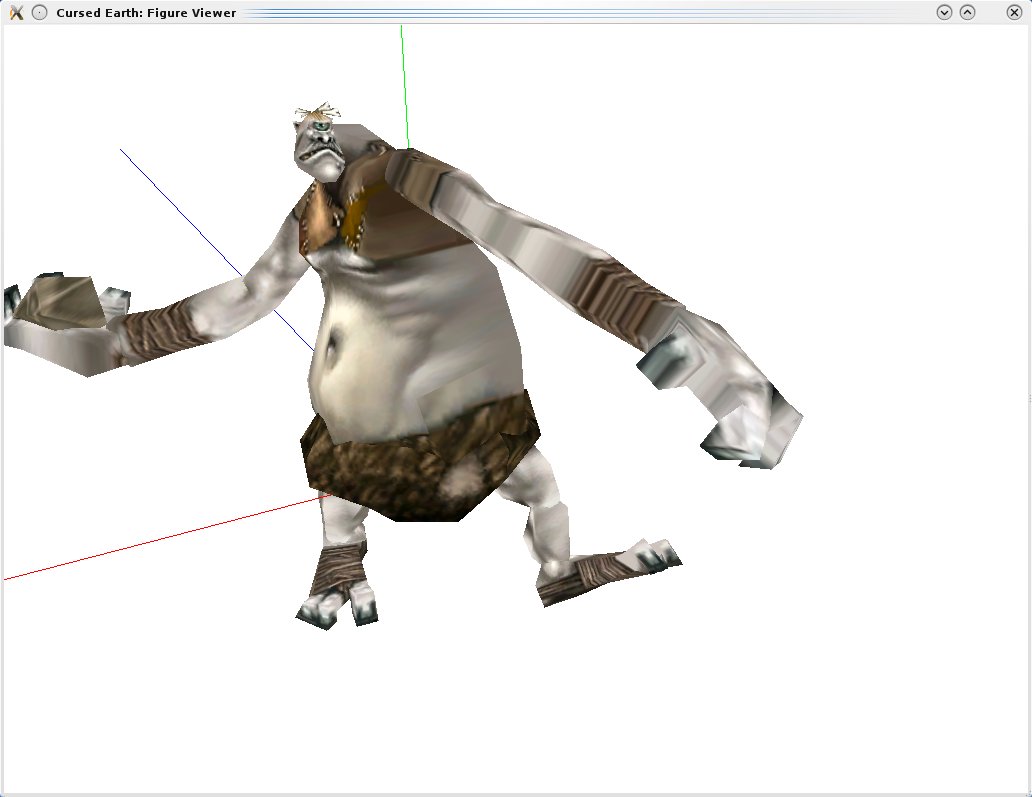
Task: Click the brown vest collar on ogre's chest
Action: 325,215
